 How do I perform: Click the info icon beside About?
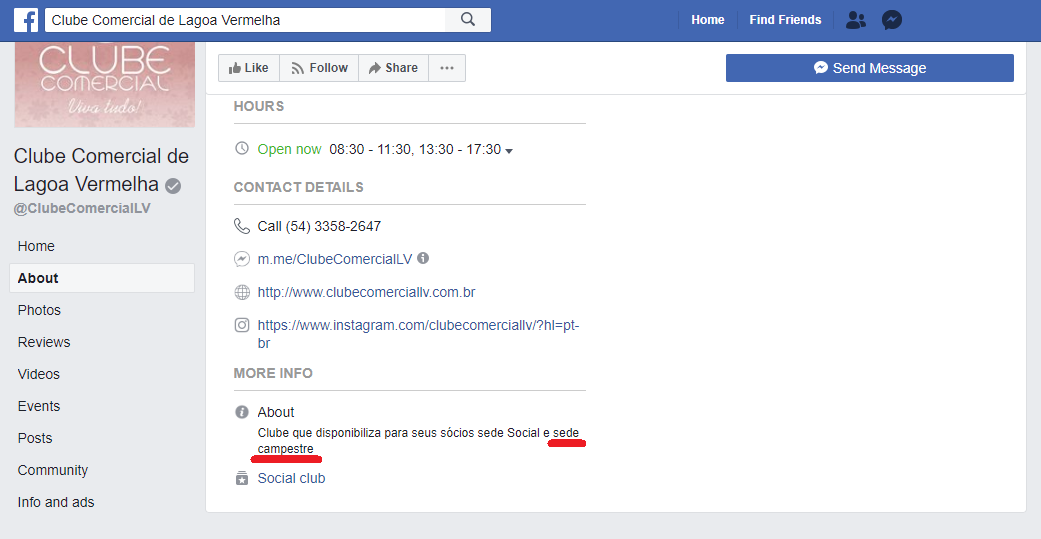pos(242,412)
